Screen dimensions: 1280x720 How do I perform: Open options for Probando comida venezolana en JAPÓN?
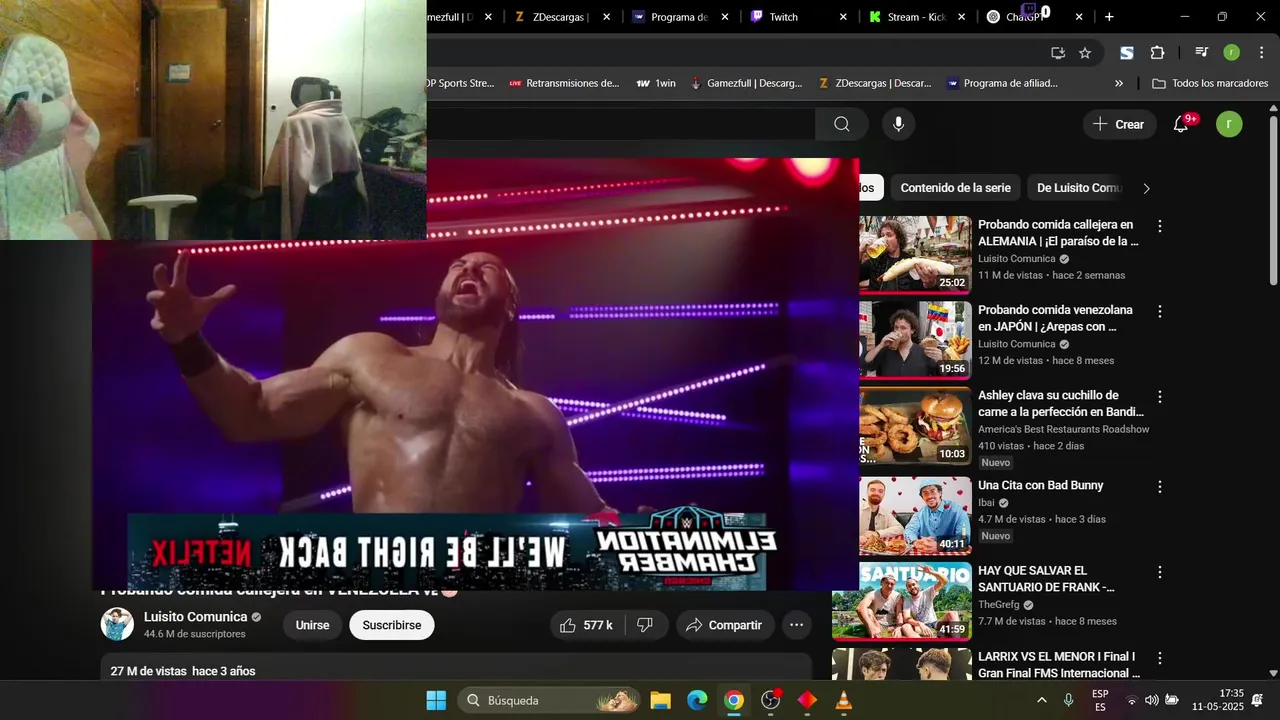(x=1160, y=312)
